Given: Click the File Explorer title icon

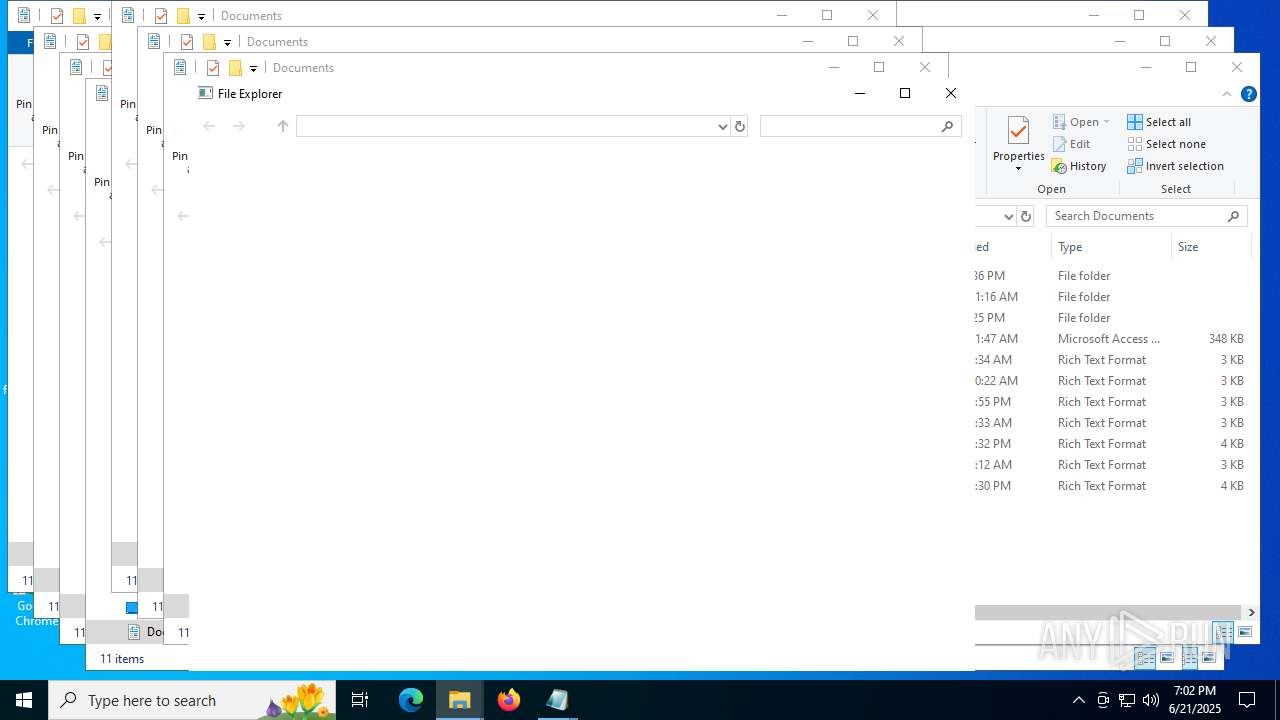Looking at the screenshot, I should (x=205, y=93).
